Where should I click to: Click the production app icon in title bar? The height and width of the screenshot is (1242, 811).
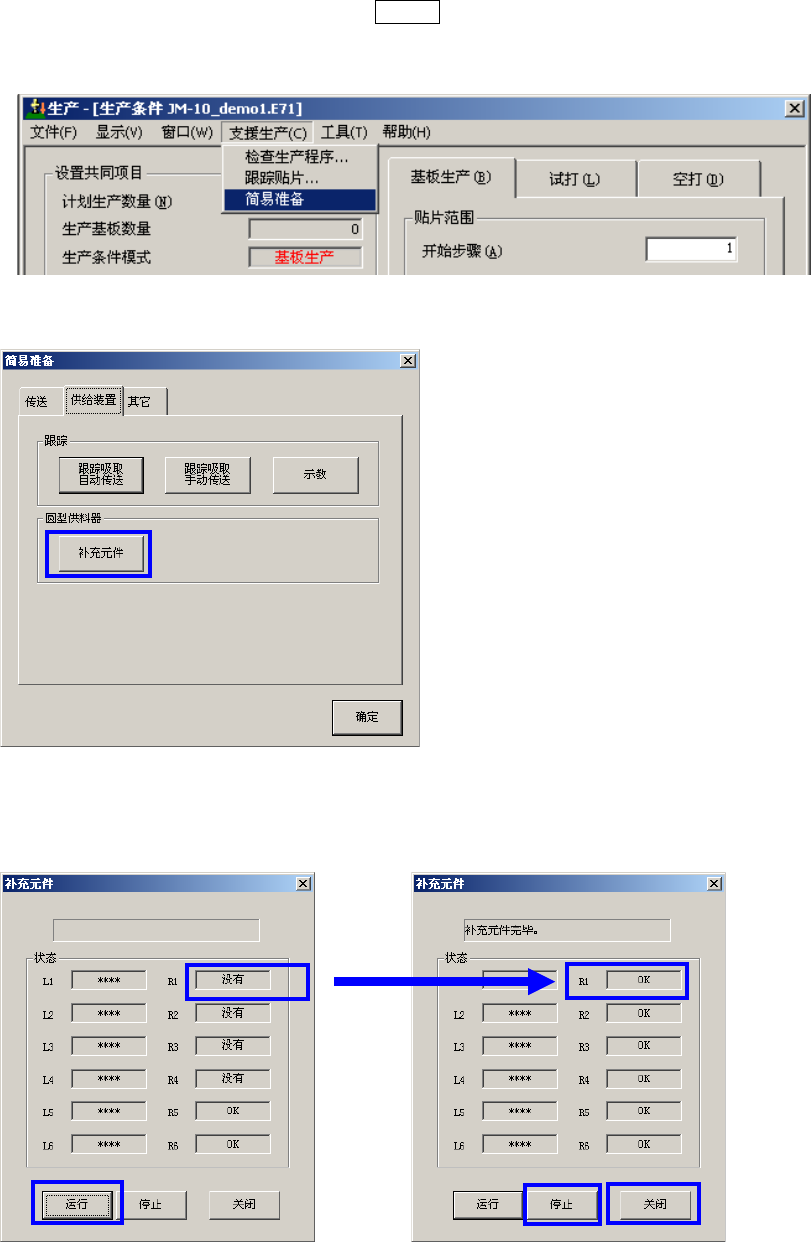(x=38, y=108)
